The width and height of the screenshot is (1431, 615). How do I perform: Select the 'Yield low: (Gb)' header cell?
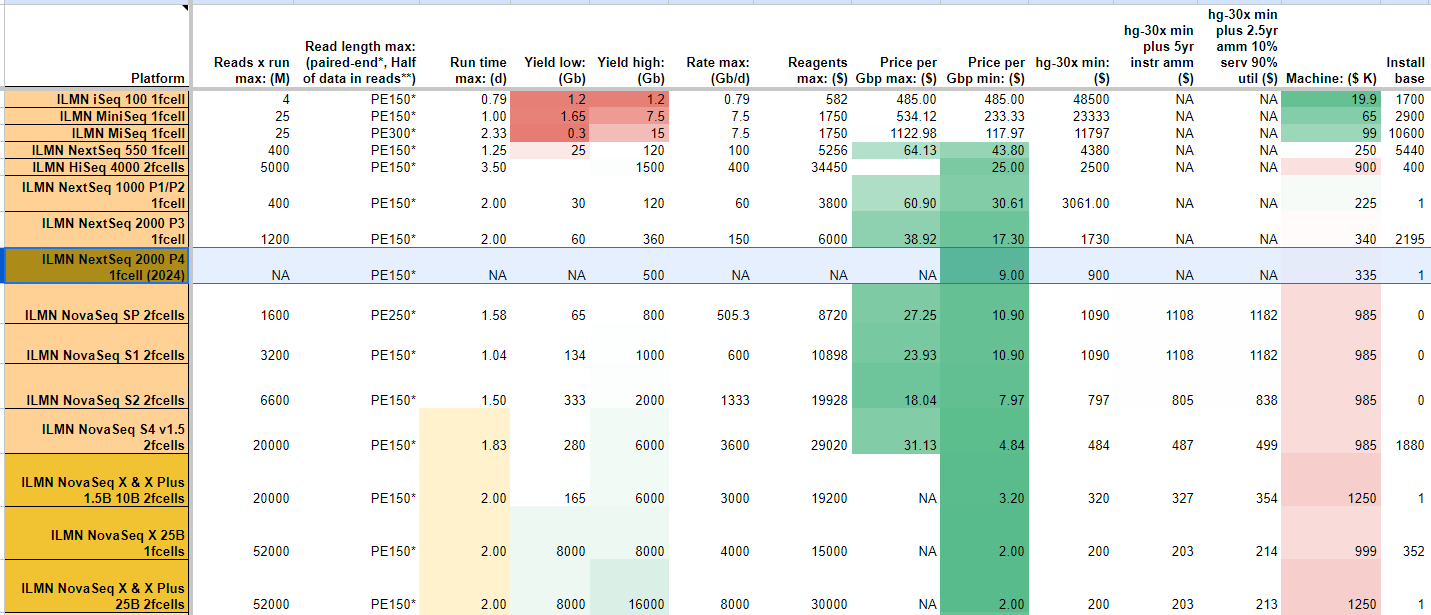(549, 46)
